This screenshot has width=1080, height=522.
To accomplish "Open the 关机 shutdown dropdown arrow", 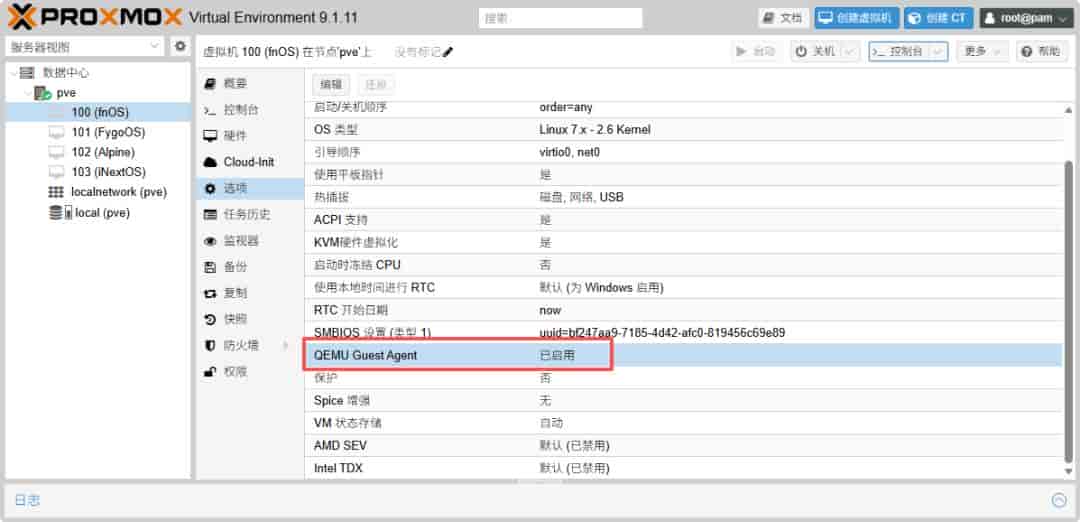I will [850, 52].
